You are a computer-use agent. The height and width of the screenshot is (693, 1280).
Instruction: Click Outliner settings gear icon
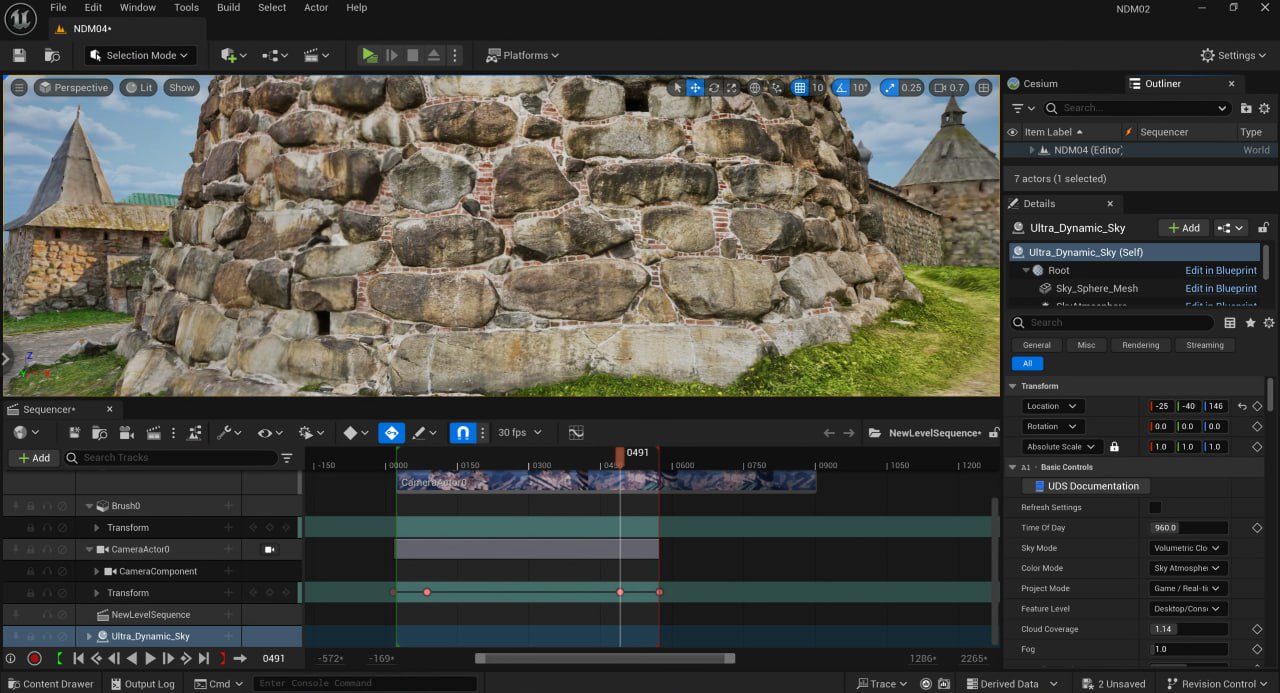click(x=1265, y=108)
